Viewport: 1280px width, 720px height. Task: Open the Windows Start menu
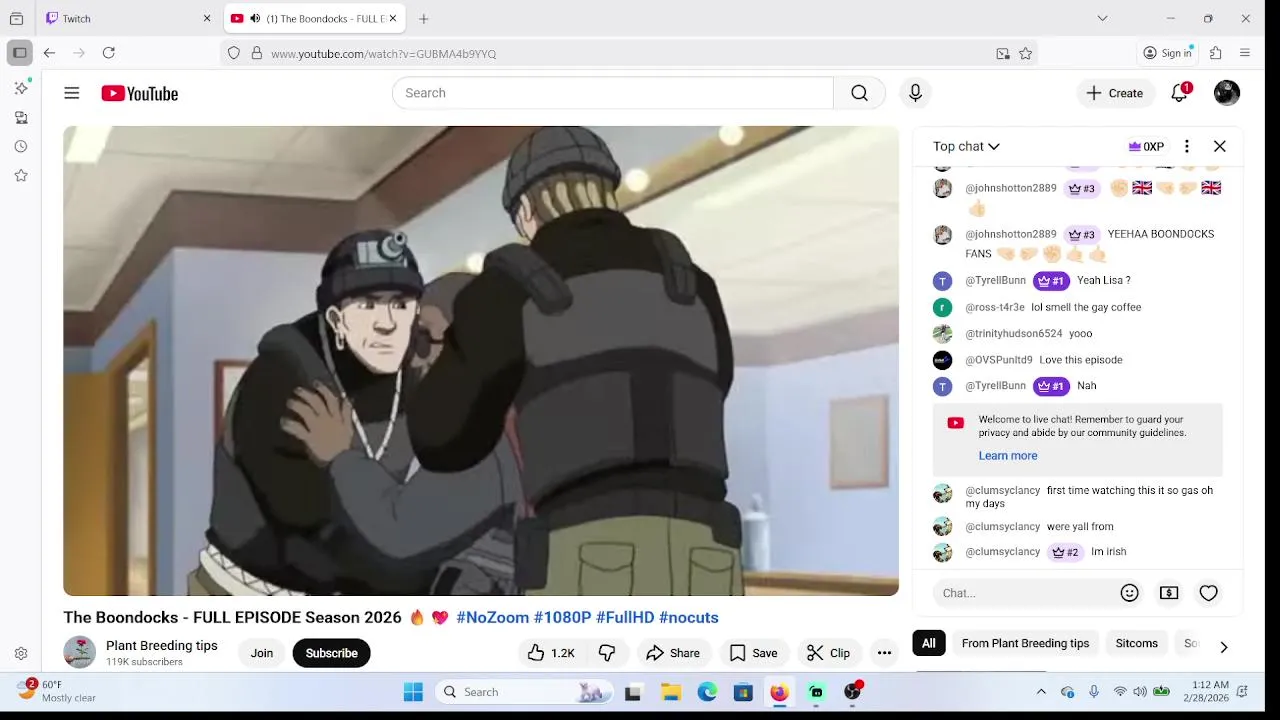tap(413, 692)
